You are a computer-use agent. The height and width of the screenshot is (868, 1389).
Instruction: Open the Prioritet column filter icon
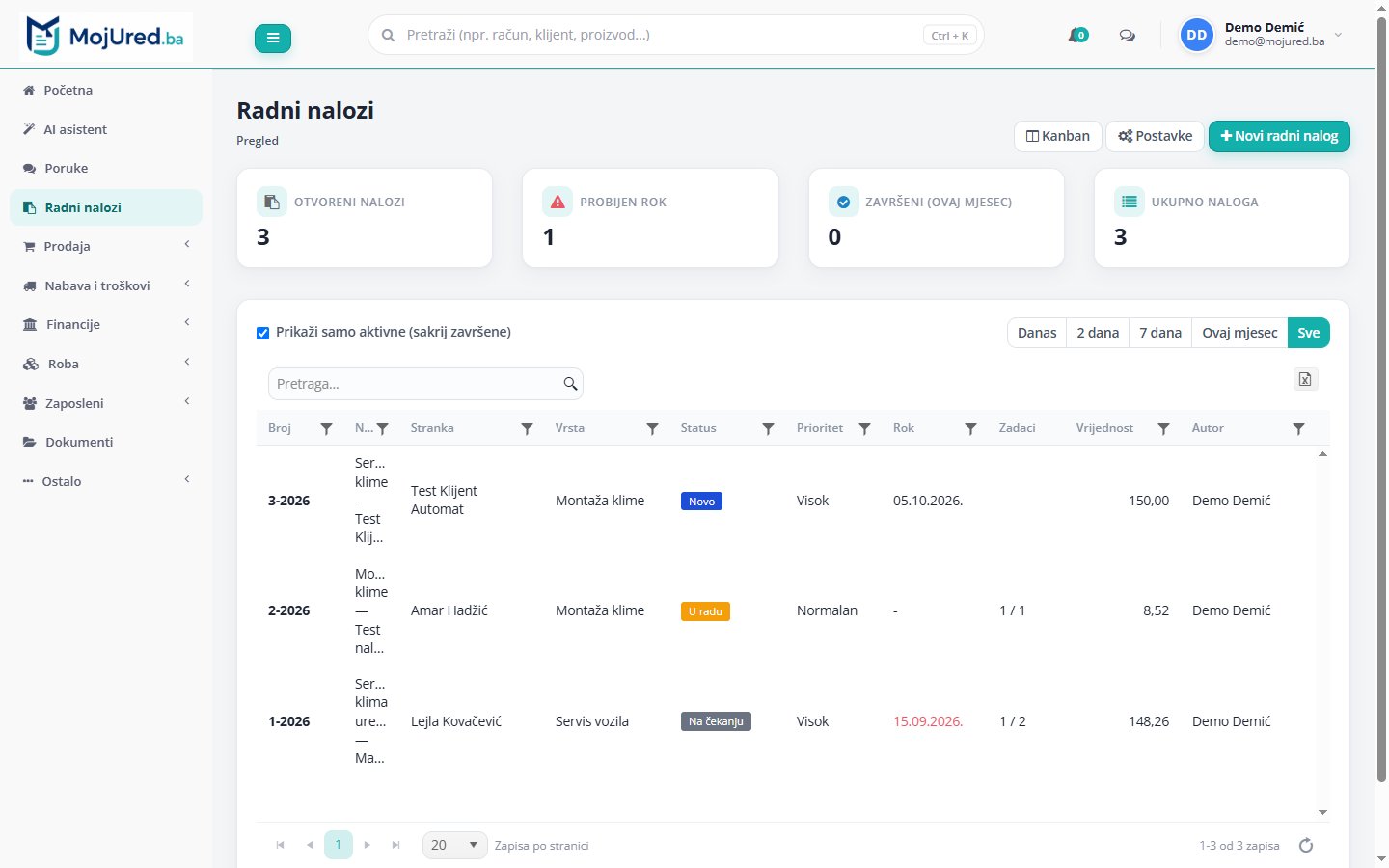point(864,429)
